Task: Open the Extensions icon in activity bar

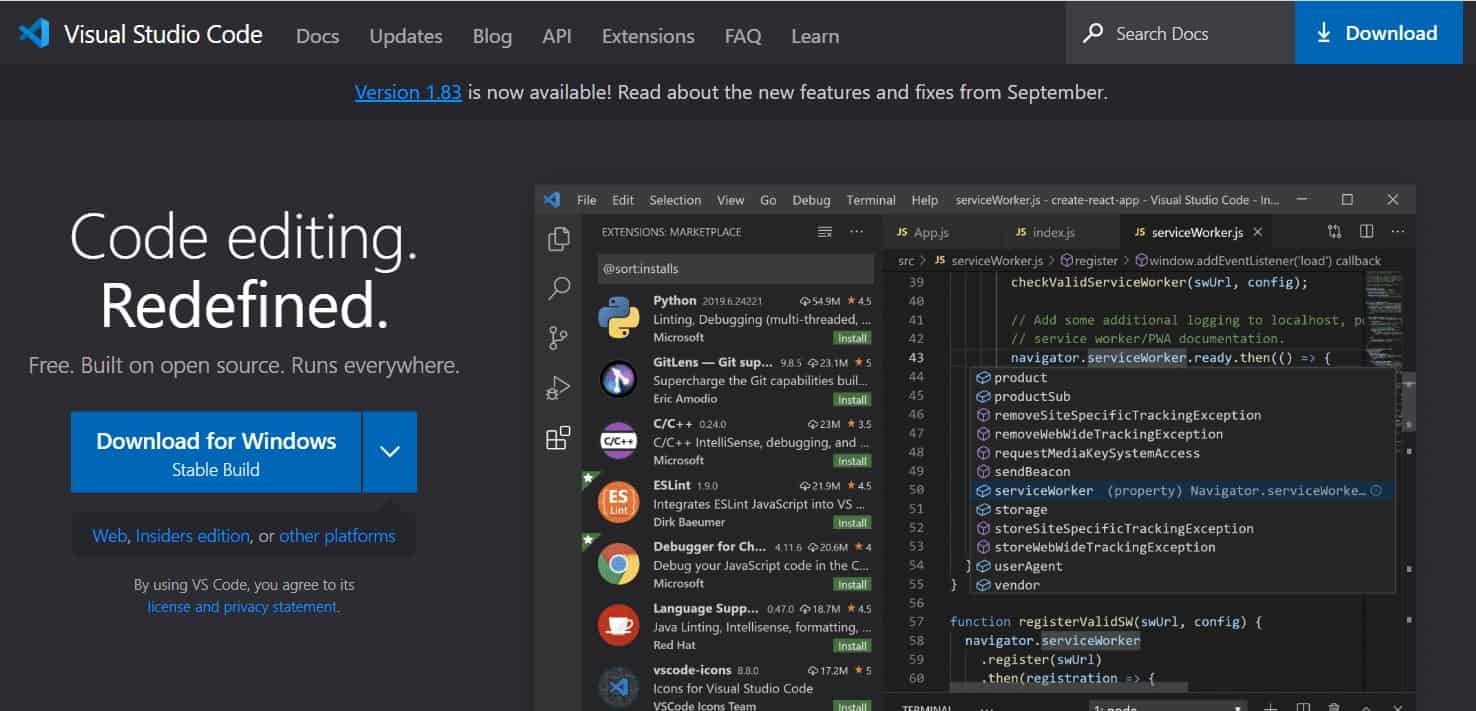Action: coord(558,438)
